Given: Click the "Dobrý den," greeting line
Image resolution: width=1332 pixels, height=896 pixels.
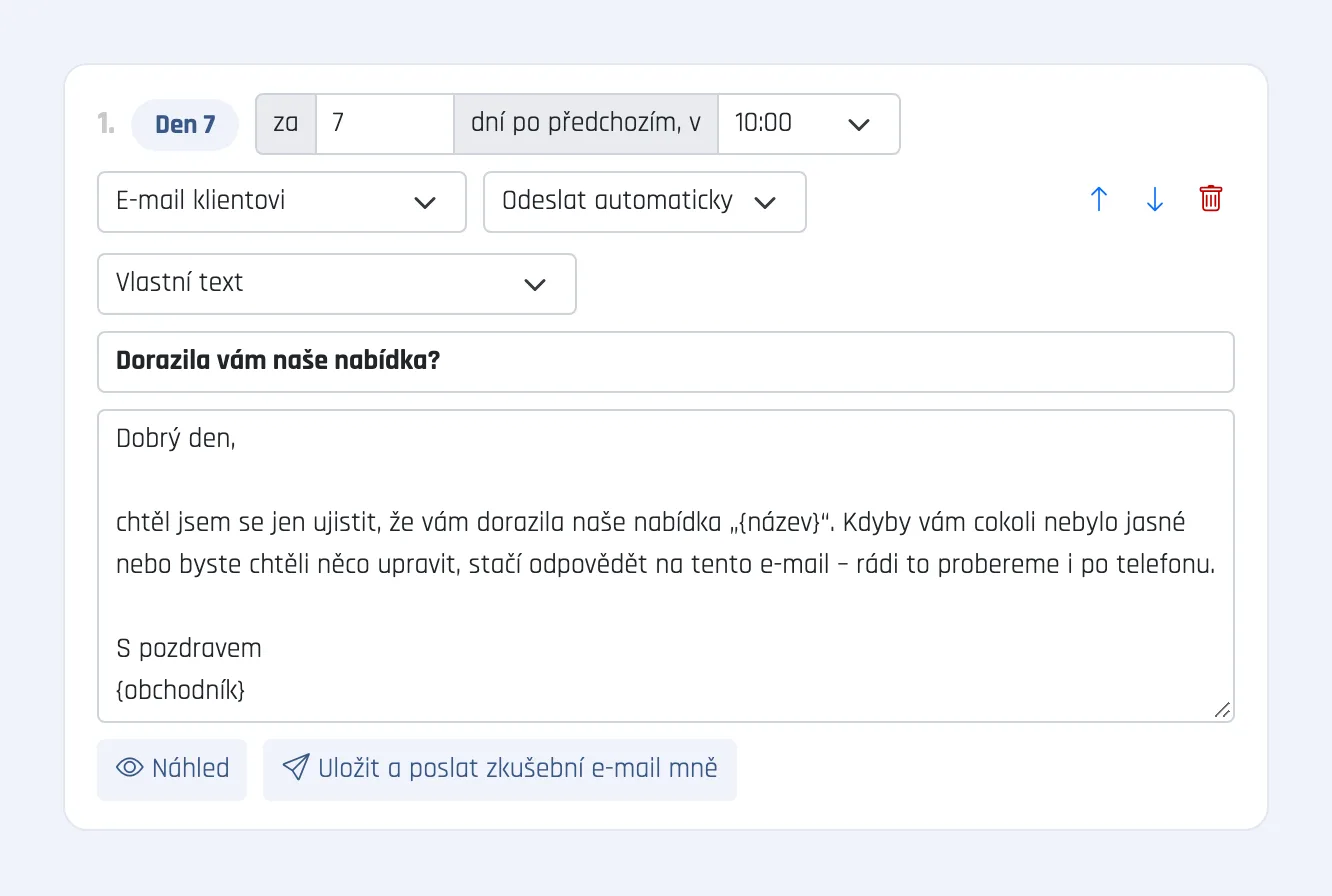Looking at the screenshot, I should pyautogui.click(x=176, y=438).
